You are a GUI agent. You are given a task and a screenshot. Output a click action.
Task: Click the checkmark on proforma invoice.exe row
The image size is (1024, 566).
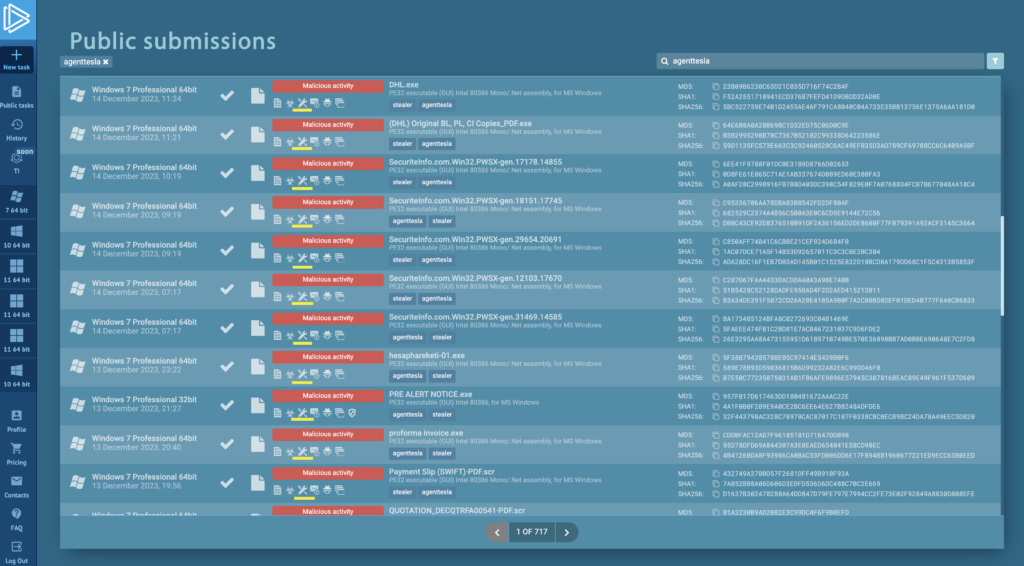[228, 443]
